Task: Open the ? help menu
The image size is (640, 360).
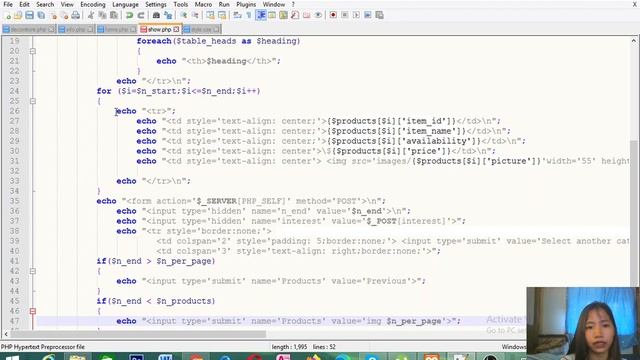Action: click(293, 4)
